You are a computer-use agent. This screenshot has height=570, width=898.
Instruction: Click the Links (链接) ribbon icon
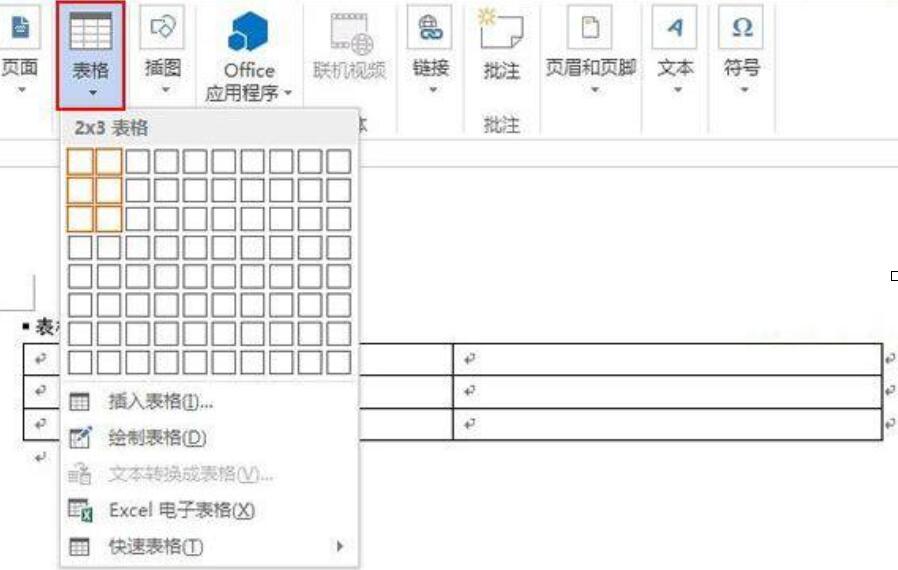430,27
